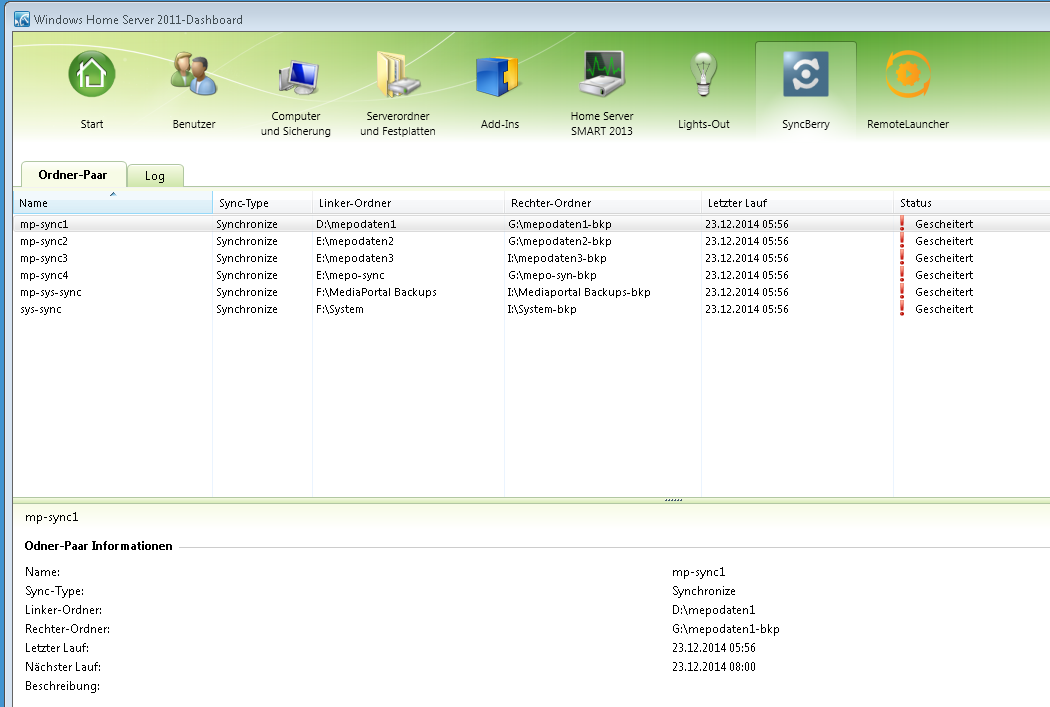Click the I:\Mediaportal Backups-bkp cell
Viewport: 1050px width, 707px height.
579,292
